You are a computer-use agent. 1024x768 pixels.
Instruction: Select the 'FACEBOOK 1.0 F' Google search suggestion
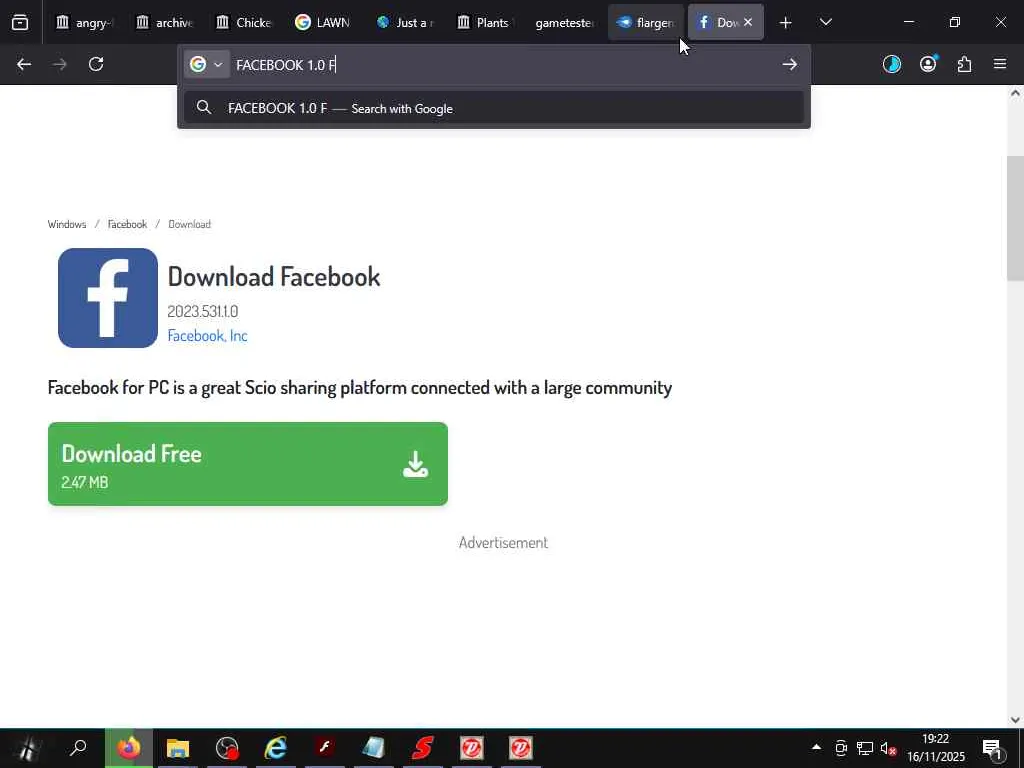pyautogui.click(x=494, y=108)
